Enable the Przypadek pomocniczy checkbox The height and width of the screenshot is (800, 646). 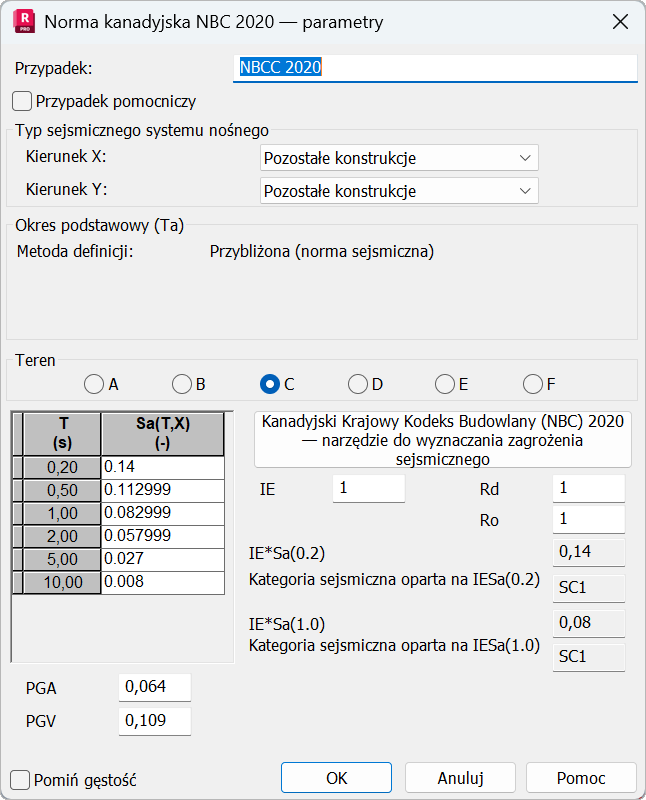click(x=22, y=101)
